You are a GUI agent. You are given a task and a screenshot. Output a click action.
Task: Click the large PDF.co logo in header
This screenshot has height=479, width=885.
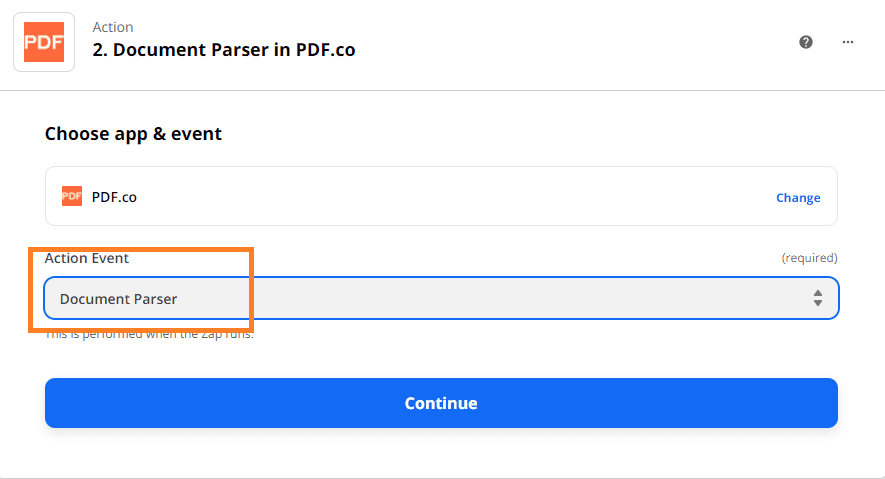(43, 42)
